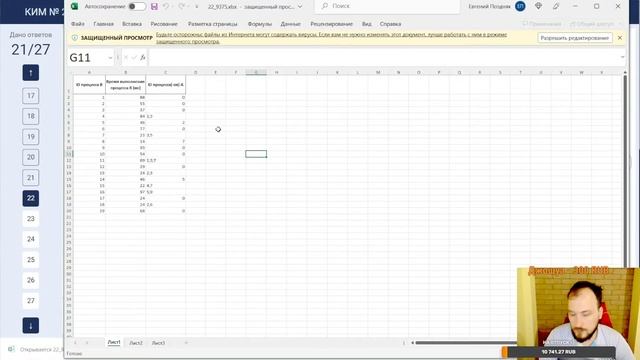This screenshot has width=640, height=360.
Task: Click the Undo arrow icon
Action: pyautogui.click(x=166, y=7)
